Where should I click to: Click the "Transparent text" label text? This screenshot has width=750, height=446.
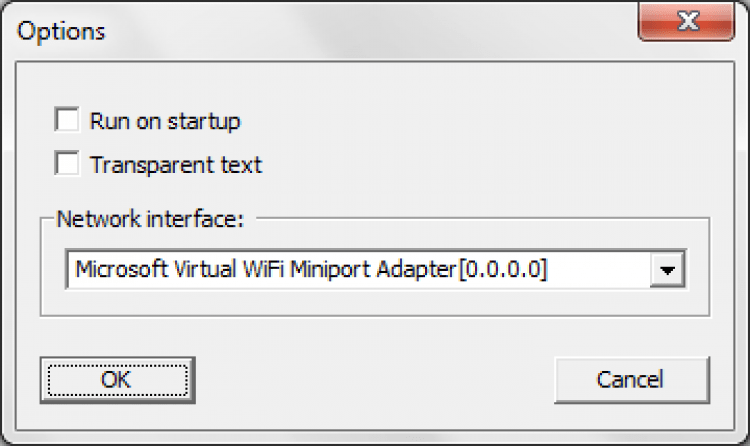click(176, 164)
